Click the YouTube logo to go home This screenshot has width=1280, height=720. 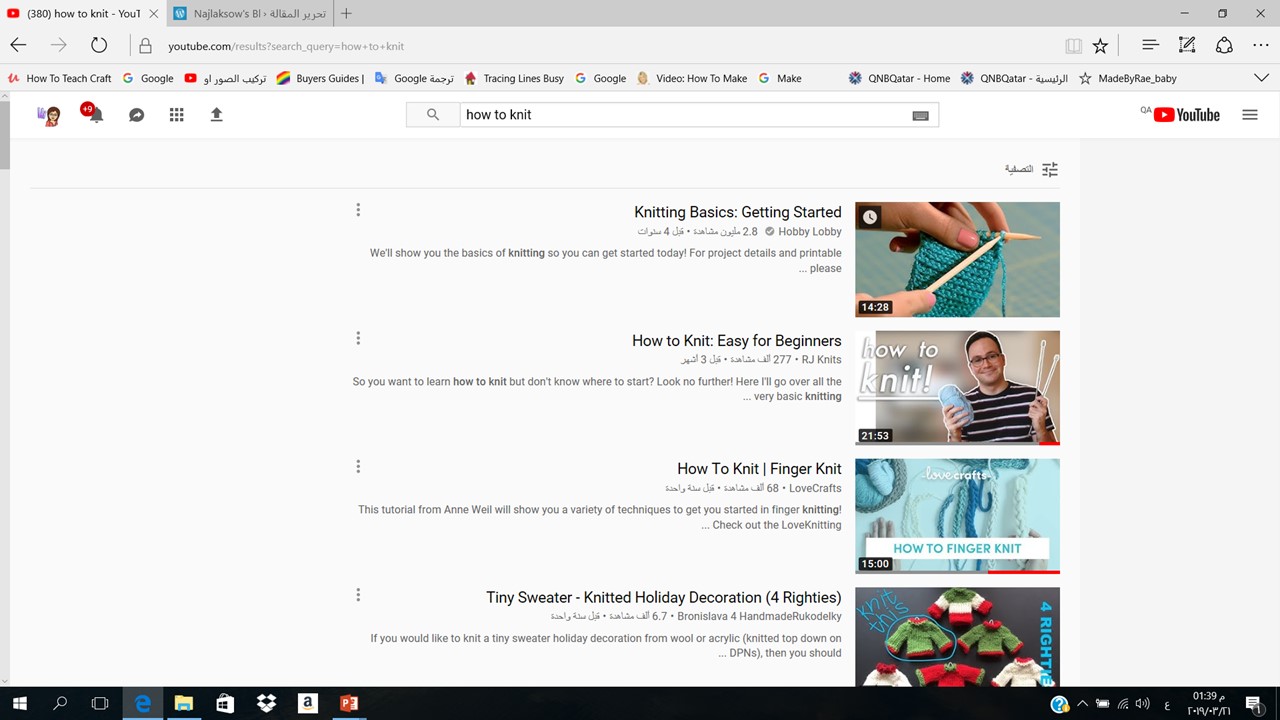1186,115
